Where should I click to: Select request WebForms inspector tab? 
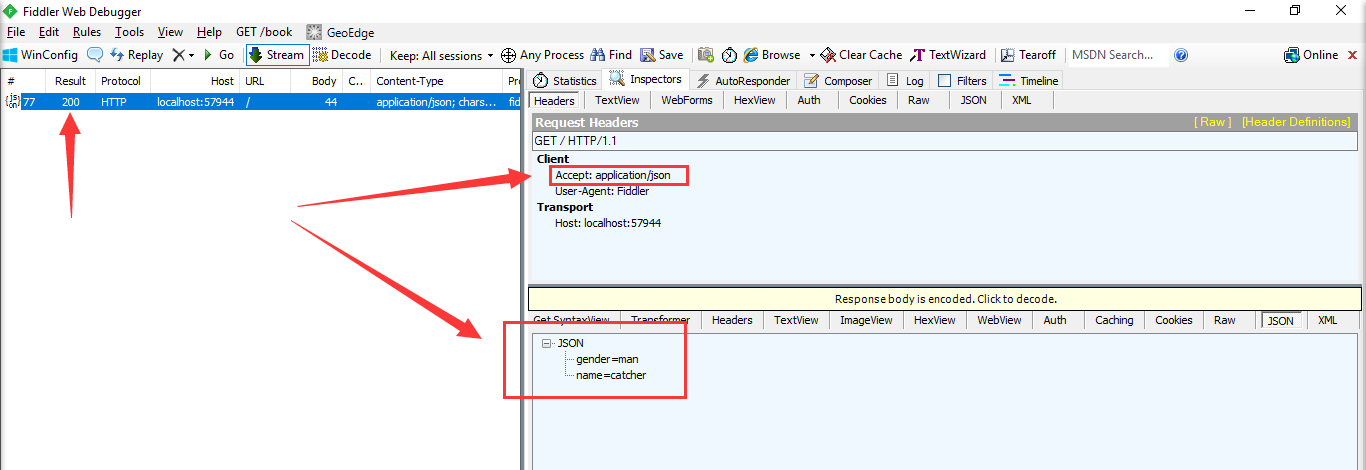[x=687, y=100]
